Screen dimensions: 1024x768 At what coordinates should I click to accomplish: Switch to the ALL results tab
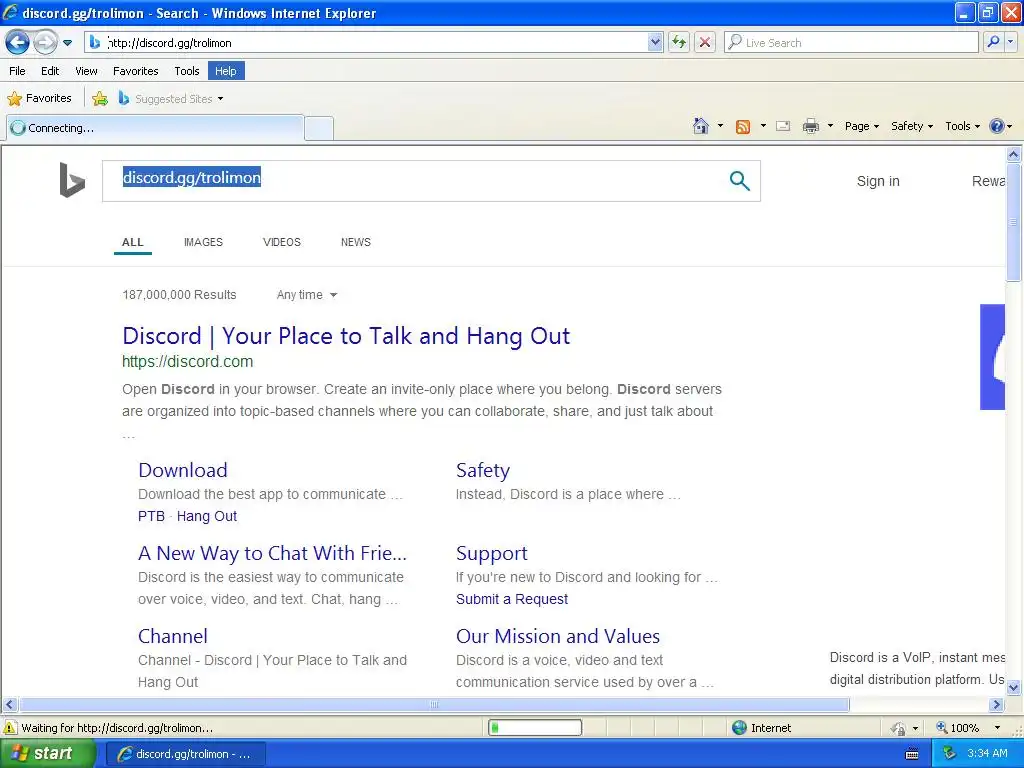click(x=133, y=242)
